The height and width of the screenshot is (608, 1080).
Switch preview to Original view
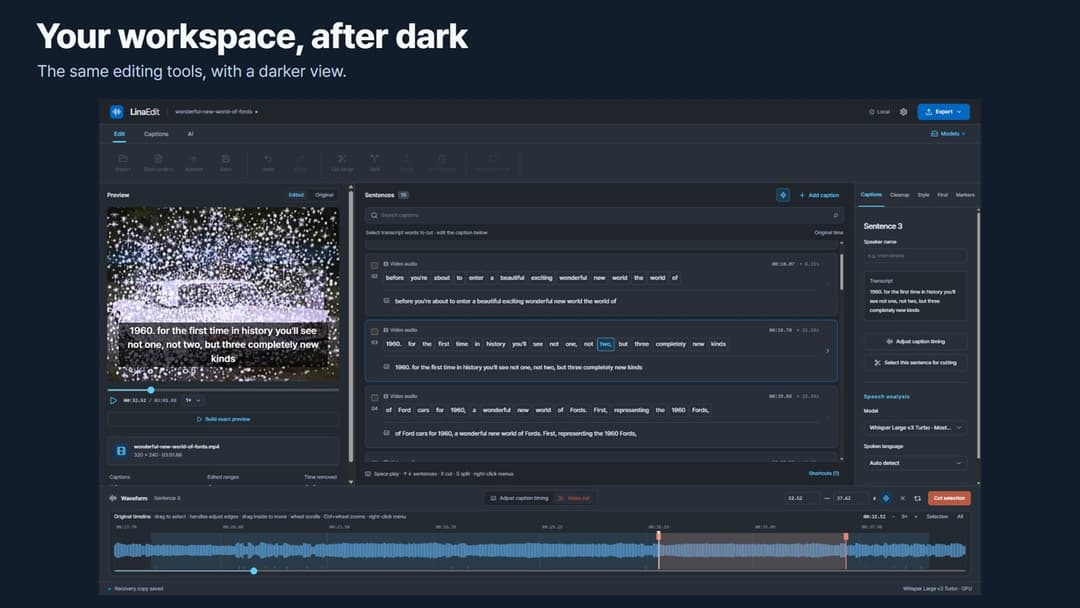coord(324,195)
